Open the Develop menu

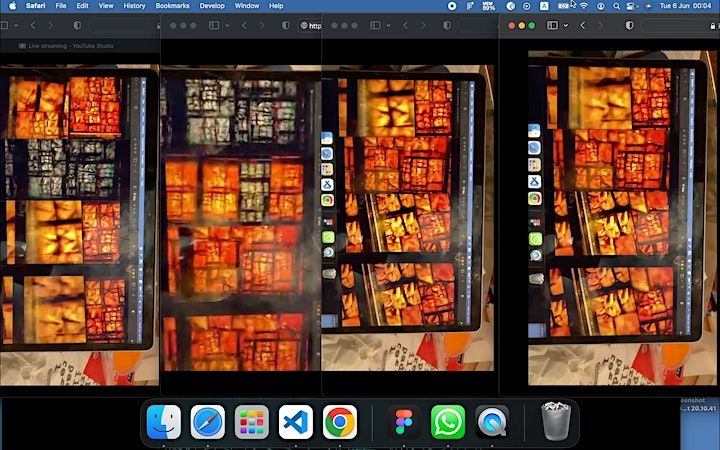(212, 6)
